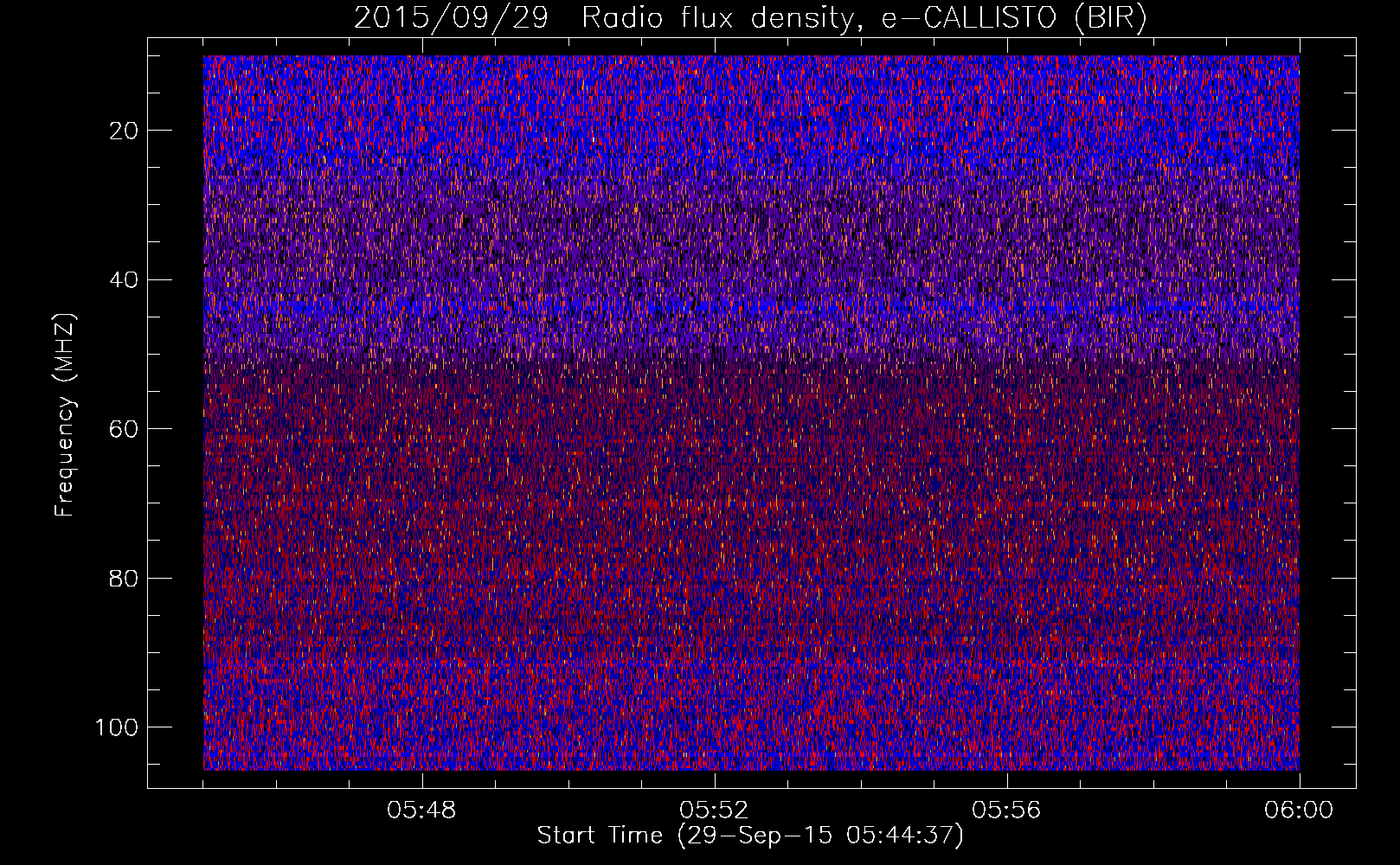Click the 100 MHz frequency tick label
This screenshot has width=1400, height=865.
coord(117,727)
